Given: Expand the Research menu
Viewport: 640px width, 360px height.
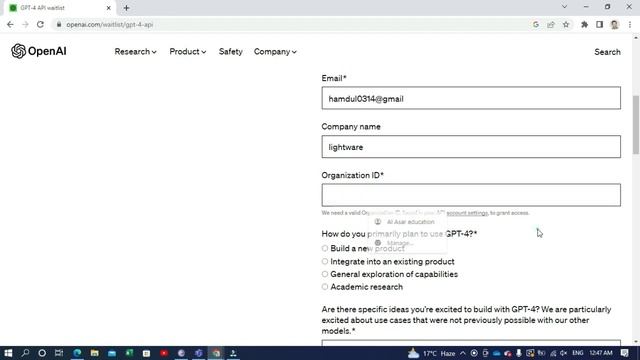Looking at the screenshot, I should tap(135, 52).
